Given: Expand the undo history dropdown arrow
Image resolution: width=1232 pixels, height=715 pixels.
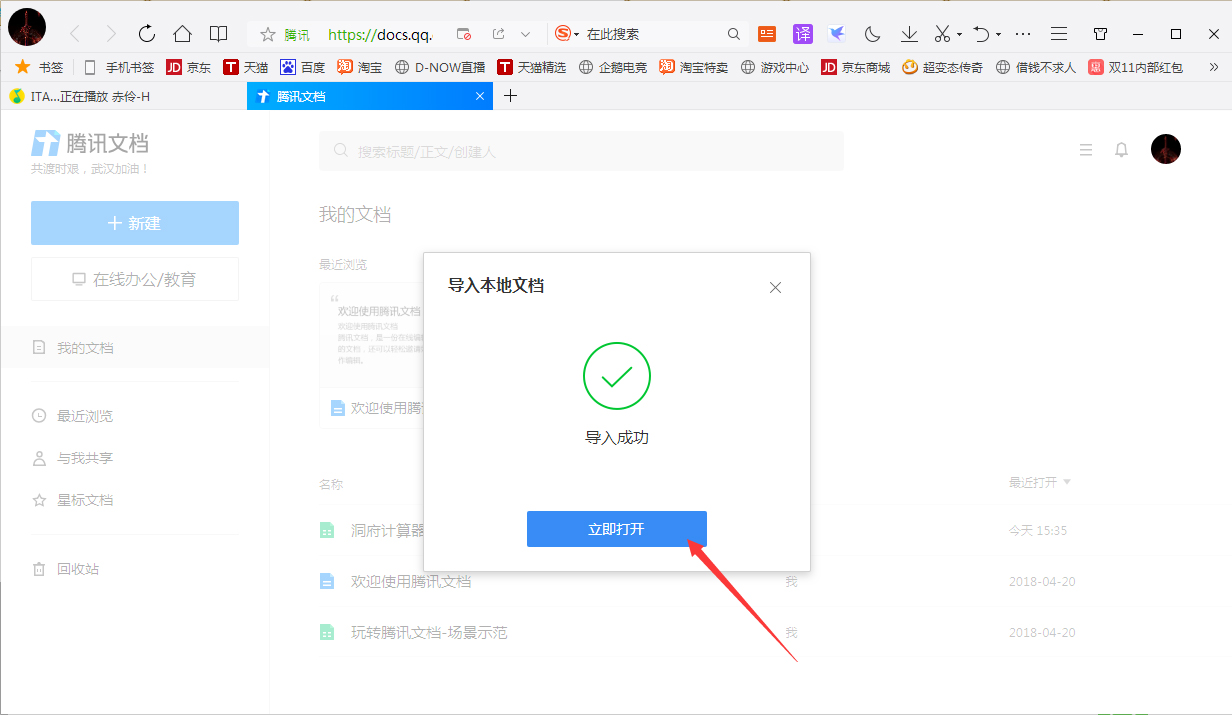Looking at the screenshot, I should pos(997,33).
